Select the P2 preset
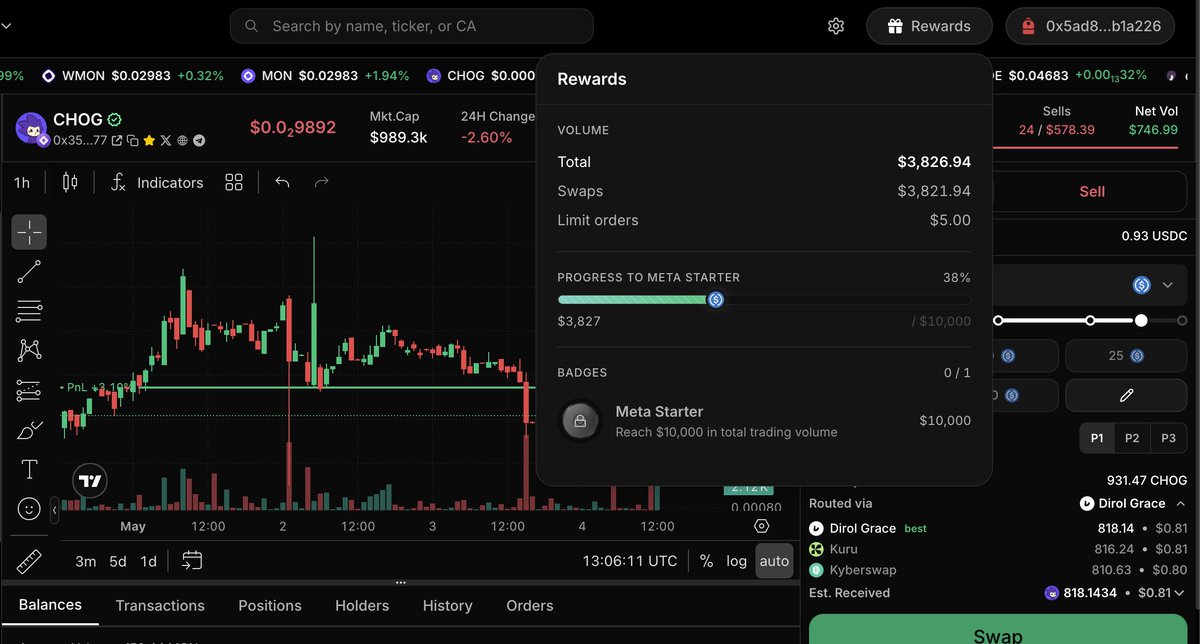The height and width of the screenshot is (644, 1200). tap(1132, 438)
